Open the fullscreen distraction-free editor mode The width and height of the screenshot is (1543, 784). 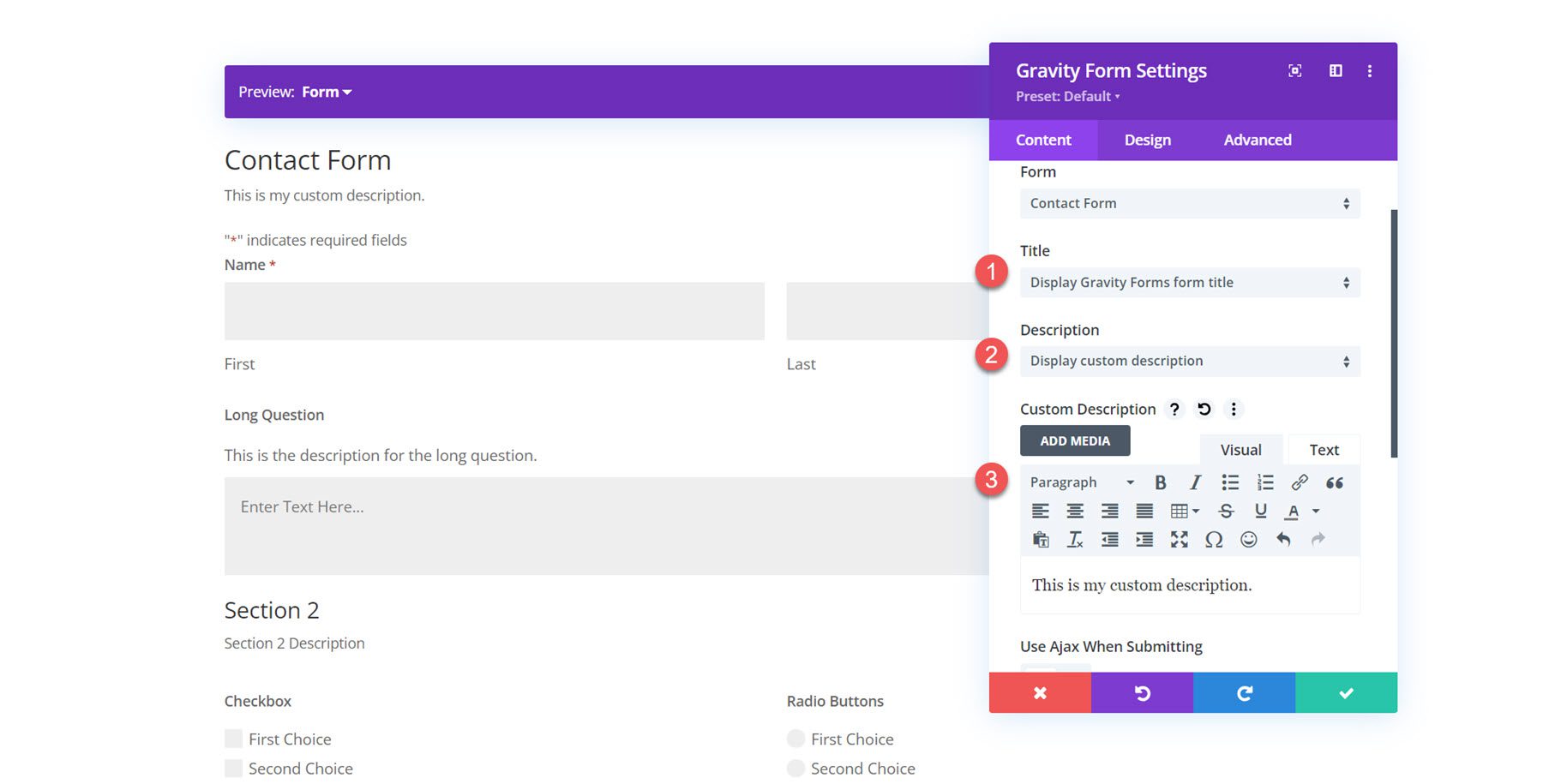[1179, 540]
